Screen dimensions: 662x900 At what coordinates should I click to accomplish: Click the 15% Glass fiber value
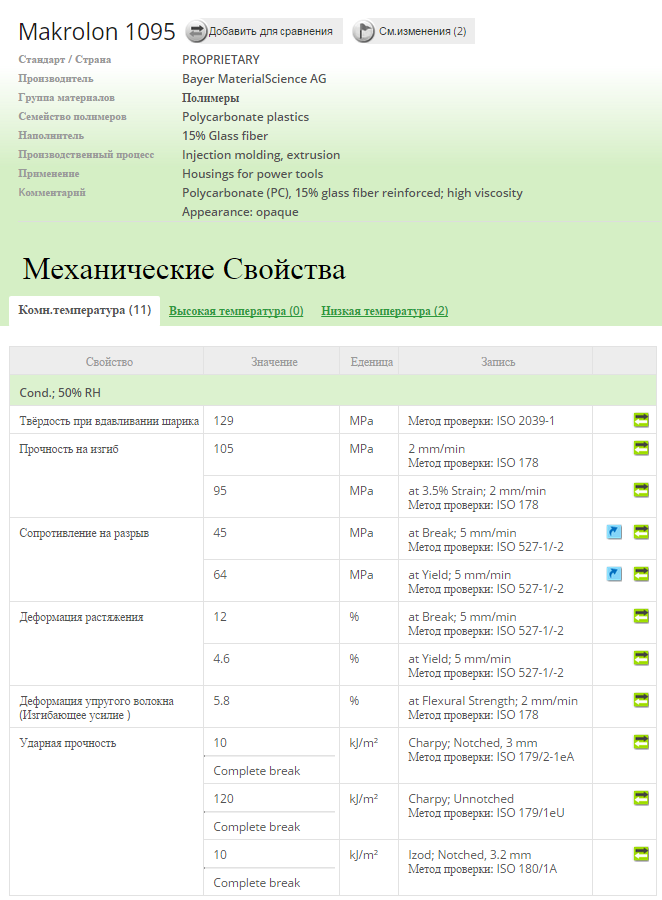coord(225,135)
